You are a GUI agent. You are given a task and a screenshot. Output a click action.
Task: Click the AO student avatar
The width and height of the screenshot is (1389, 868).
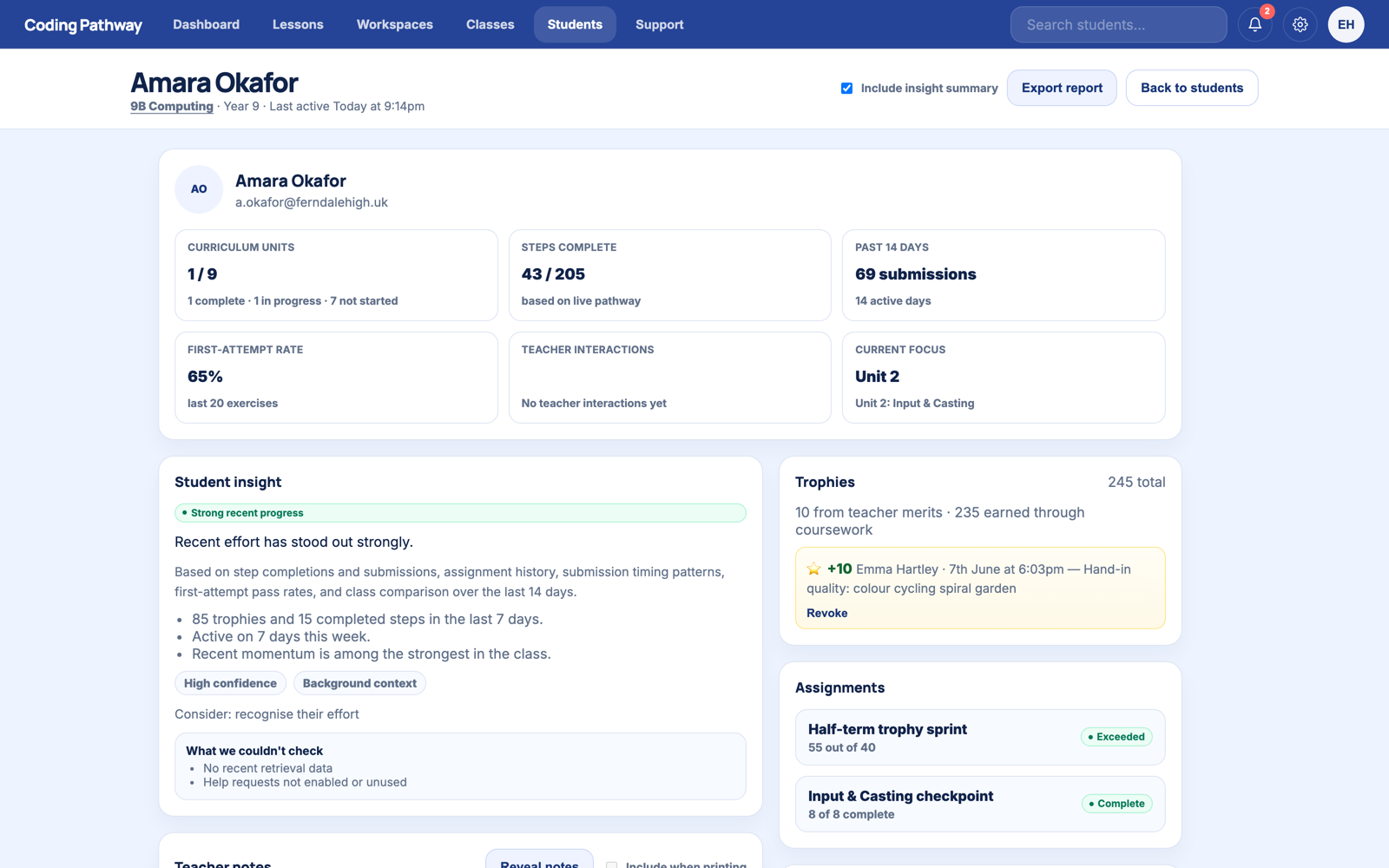(x=199, y=189)
